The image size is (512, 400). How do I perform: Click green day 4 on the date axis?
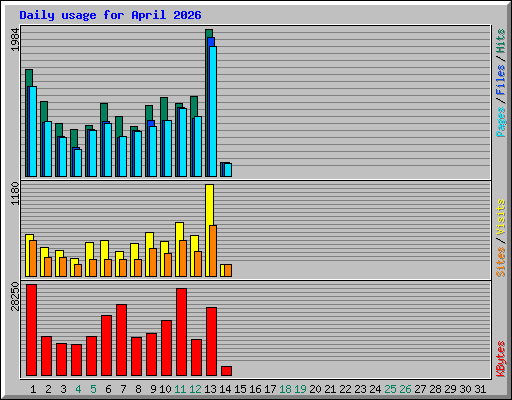click(78, 389)
